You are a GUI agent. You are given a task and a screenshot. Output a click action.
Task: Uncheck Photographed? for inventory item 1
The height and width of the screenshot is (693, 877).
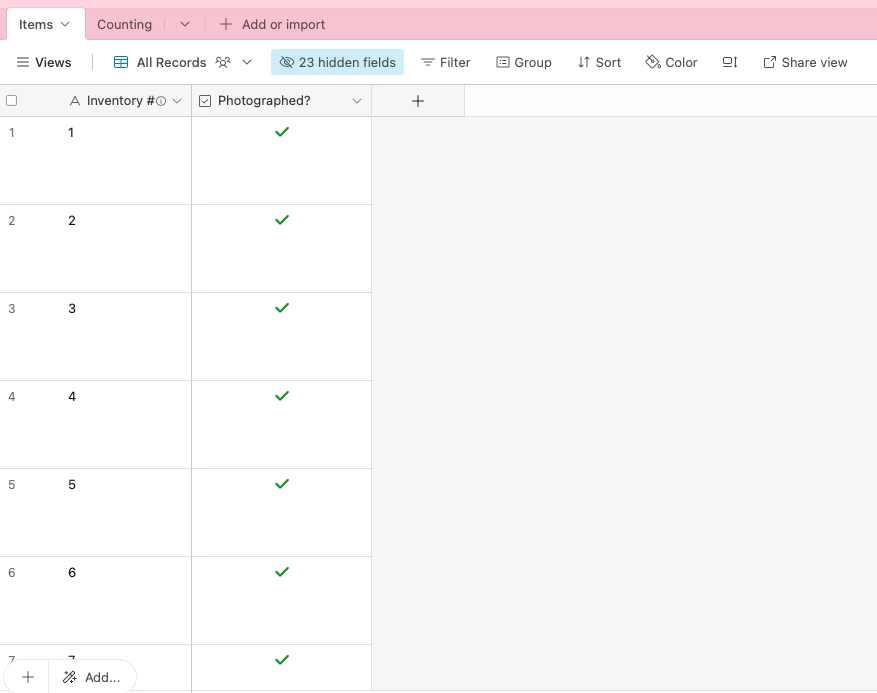click(282, 132)
